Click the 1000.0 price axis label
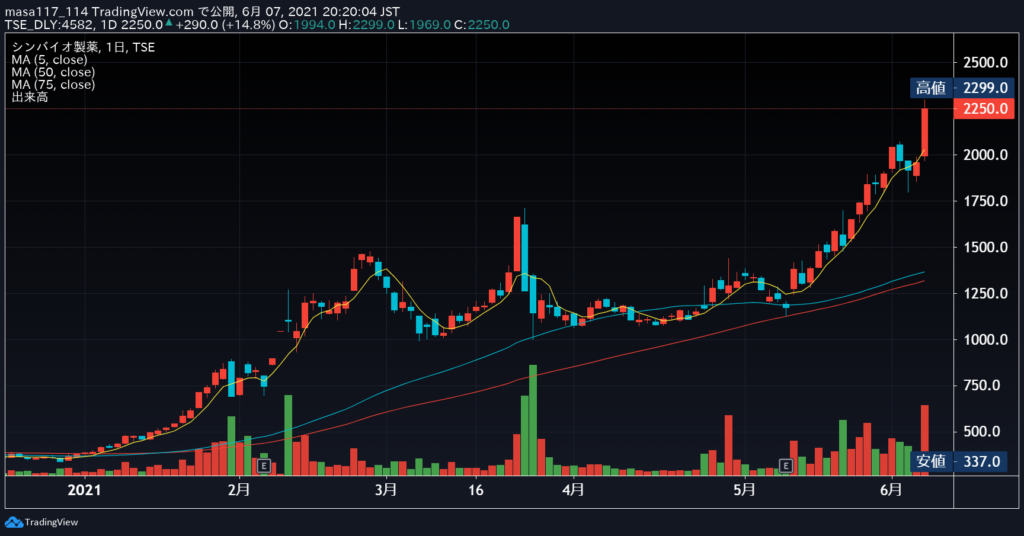 click(x=985, y=339)
